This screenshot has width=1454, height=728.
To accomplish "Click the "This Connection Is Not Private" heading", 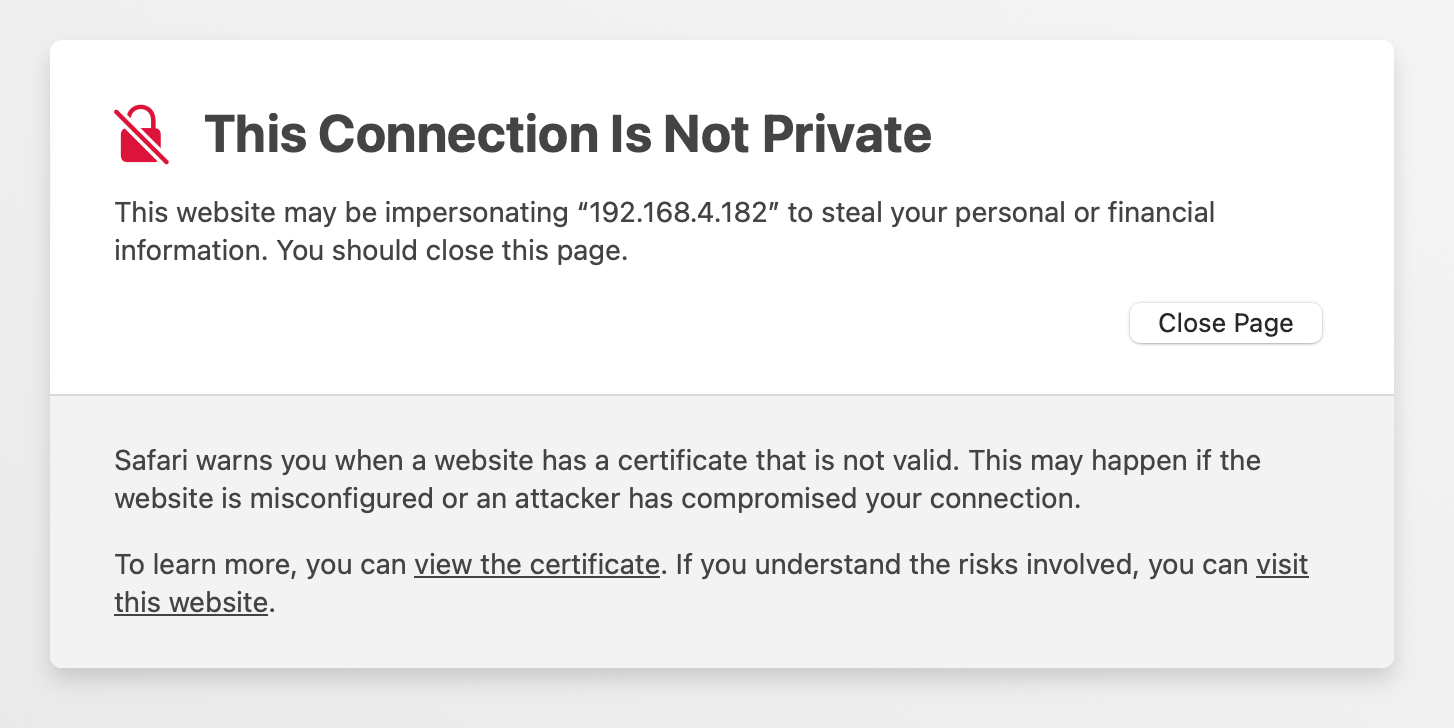I will [x=567, y=134].
